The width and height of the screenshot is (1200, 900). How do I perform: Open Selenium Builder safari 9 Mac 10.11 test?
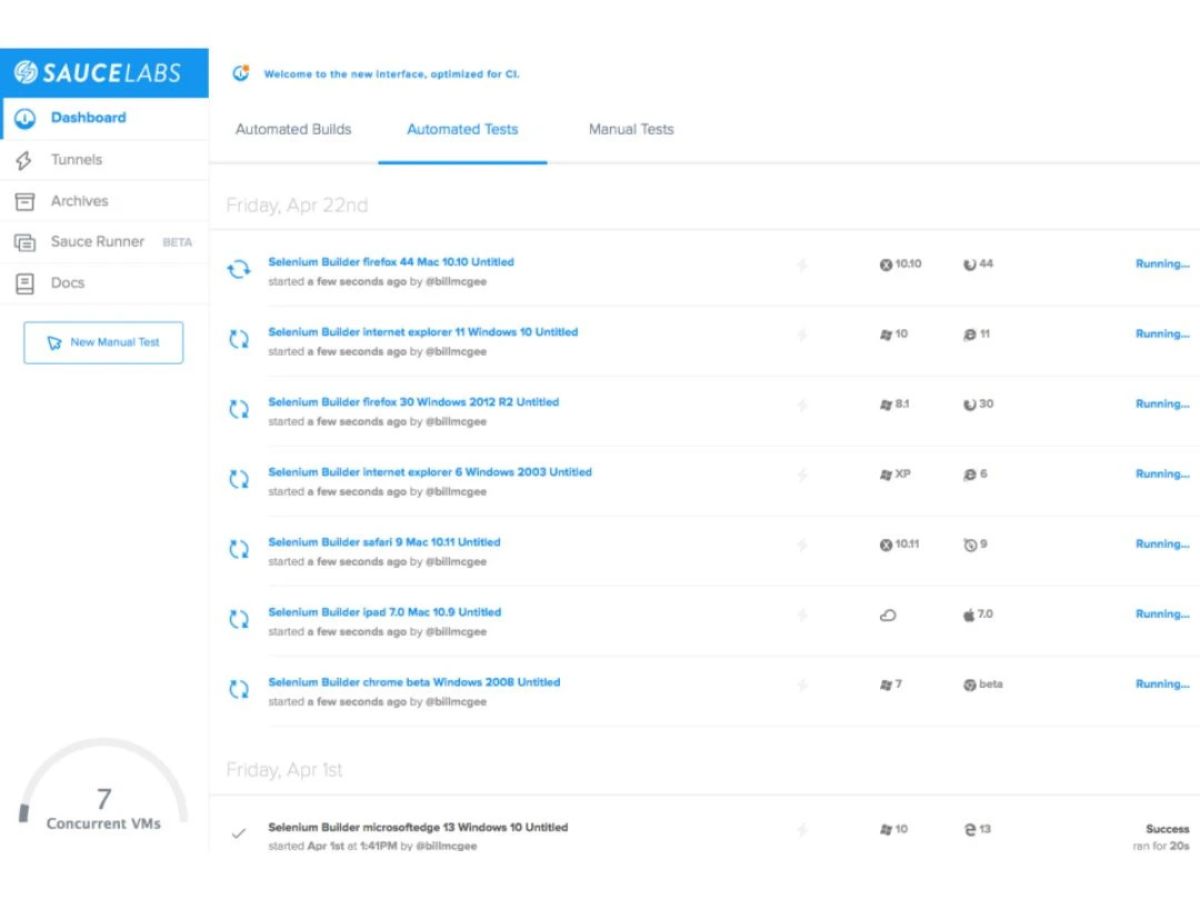[384, 542]
